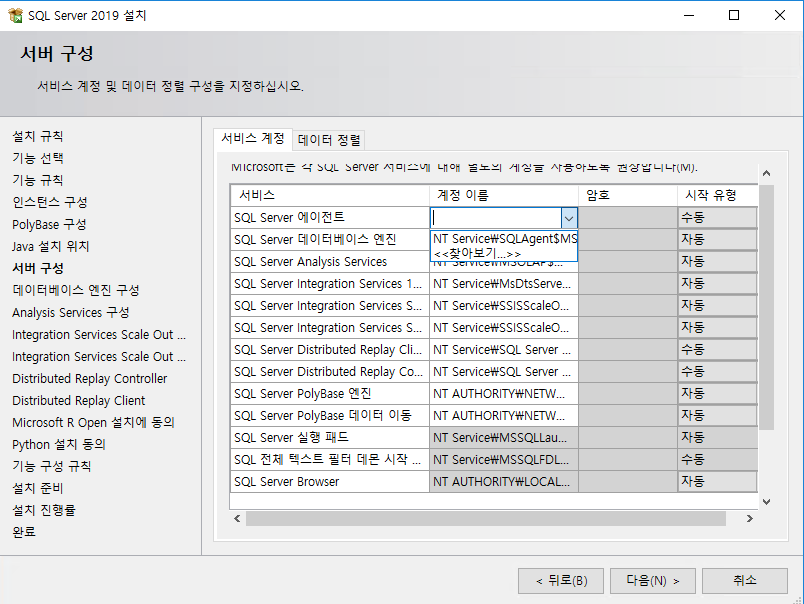
Task: Click the 서비스 column header
Action: pos(330,195)
